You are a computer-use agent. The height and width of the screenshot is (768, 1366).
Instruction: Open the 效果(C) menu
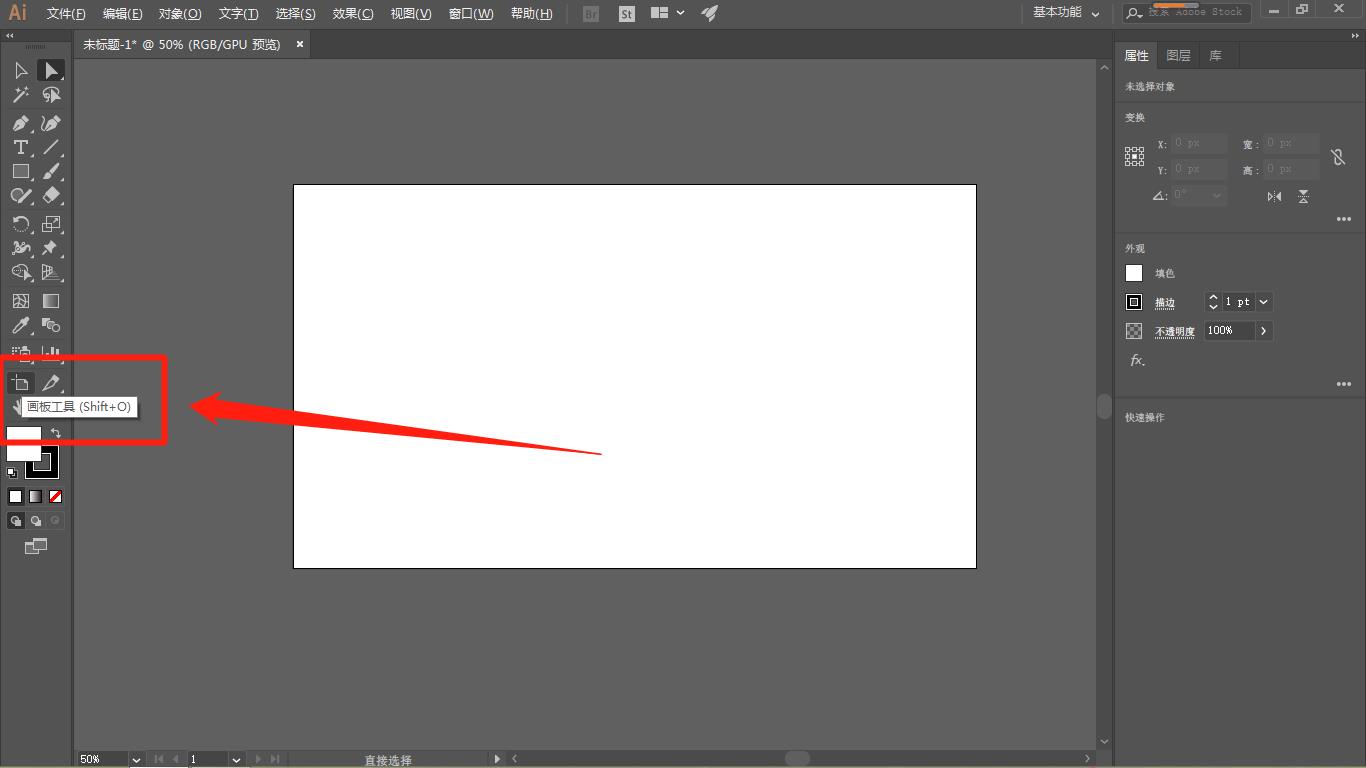point(353,14)
